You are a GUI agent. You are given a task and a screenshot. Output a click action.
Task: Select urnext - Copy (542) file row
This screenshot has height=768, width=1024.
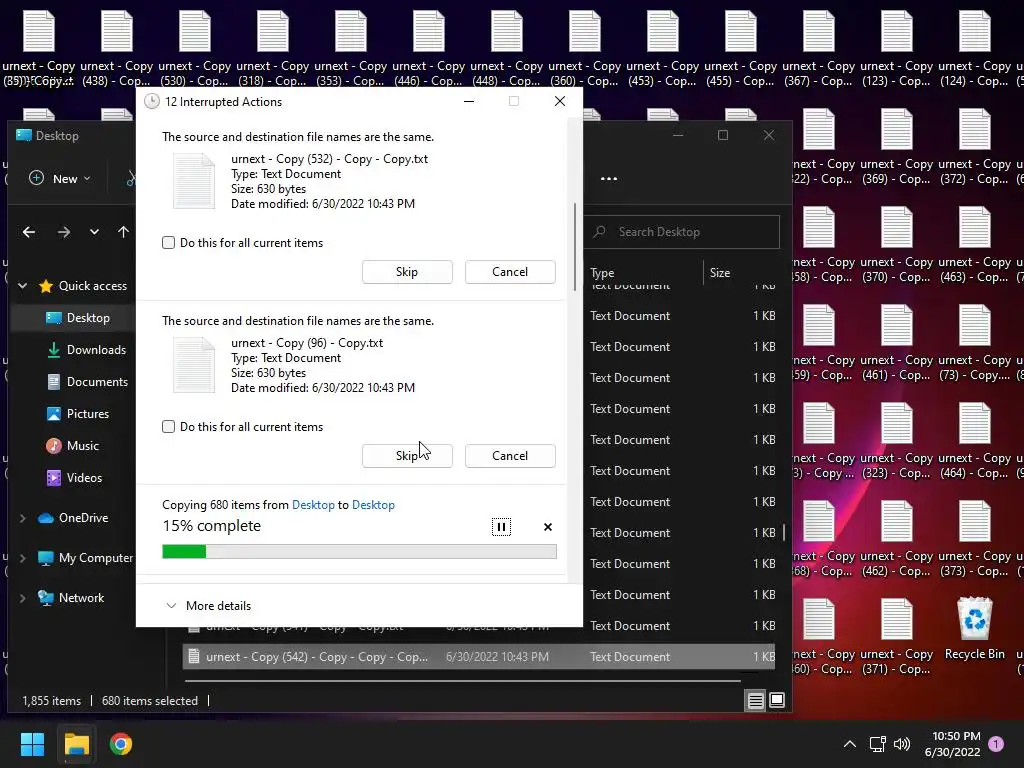(x=479, y=656)
